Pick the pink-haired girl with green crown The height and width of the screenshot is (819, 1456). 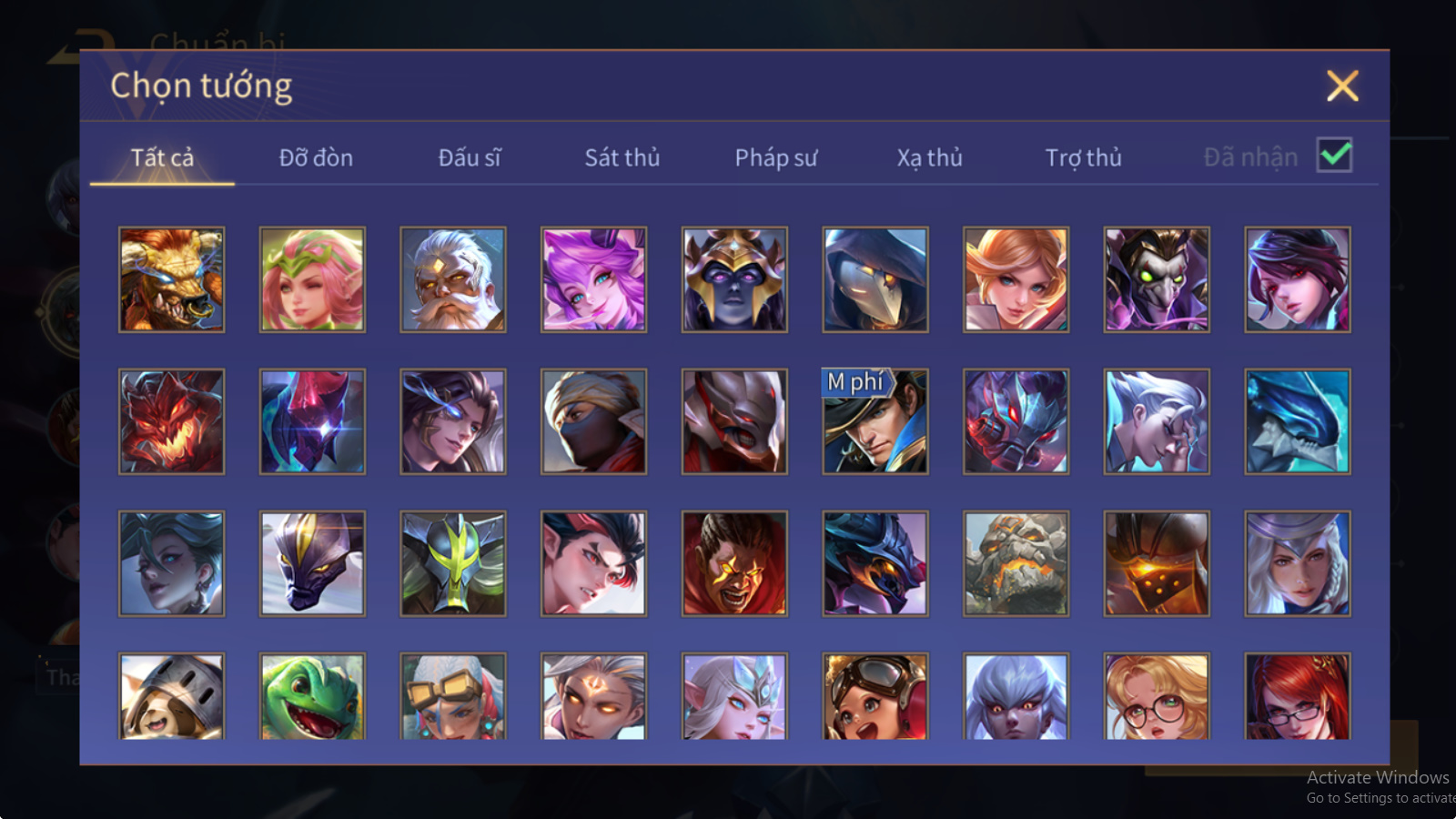point(312,279)
